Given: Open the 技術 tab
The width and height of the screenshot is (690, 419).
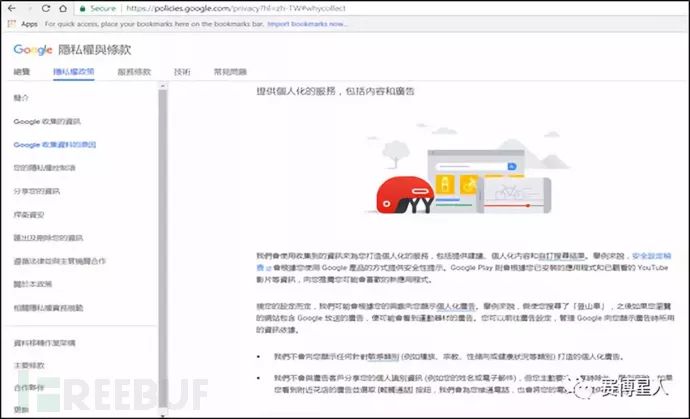Looking at the screenshot, I should click(x=182, y=72).
